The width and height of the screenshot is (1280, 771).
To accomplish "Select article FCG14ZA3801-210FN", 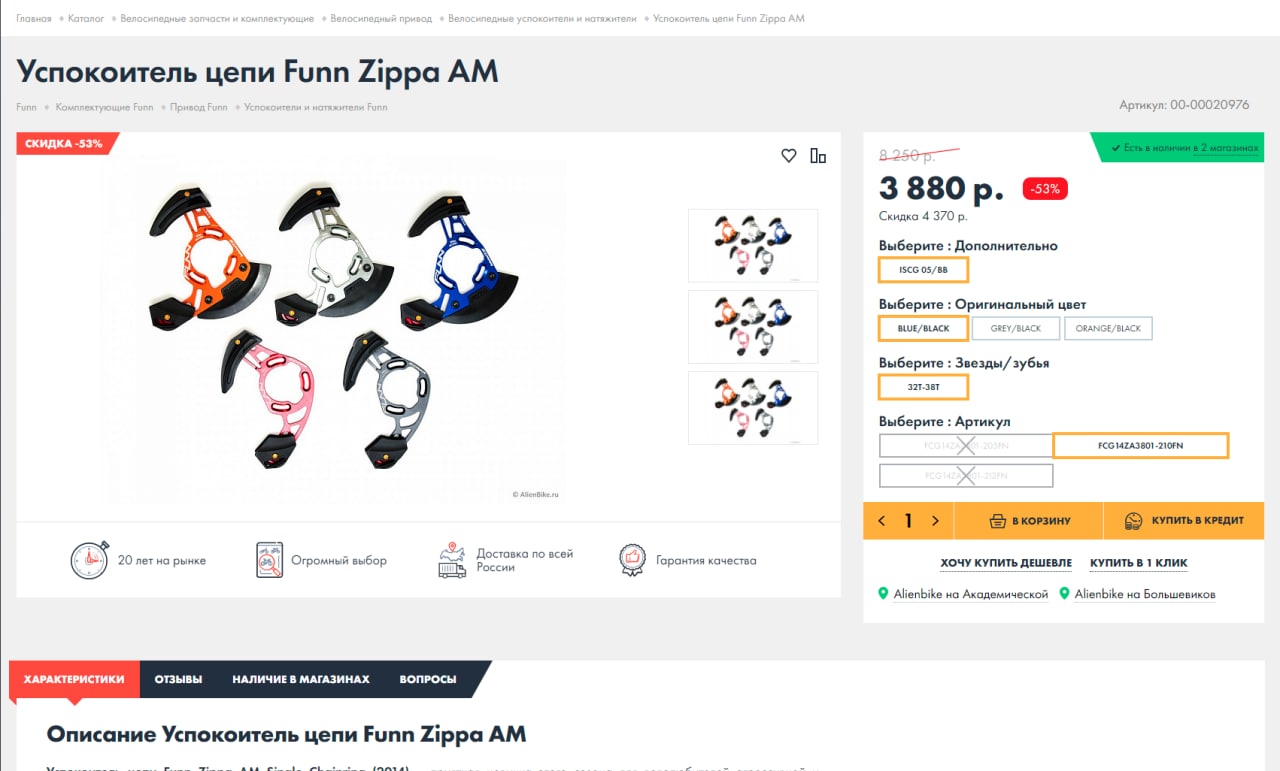I will click(x=1141, y=445).
